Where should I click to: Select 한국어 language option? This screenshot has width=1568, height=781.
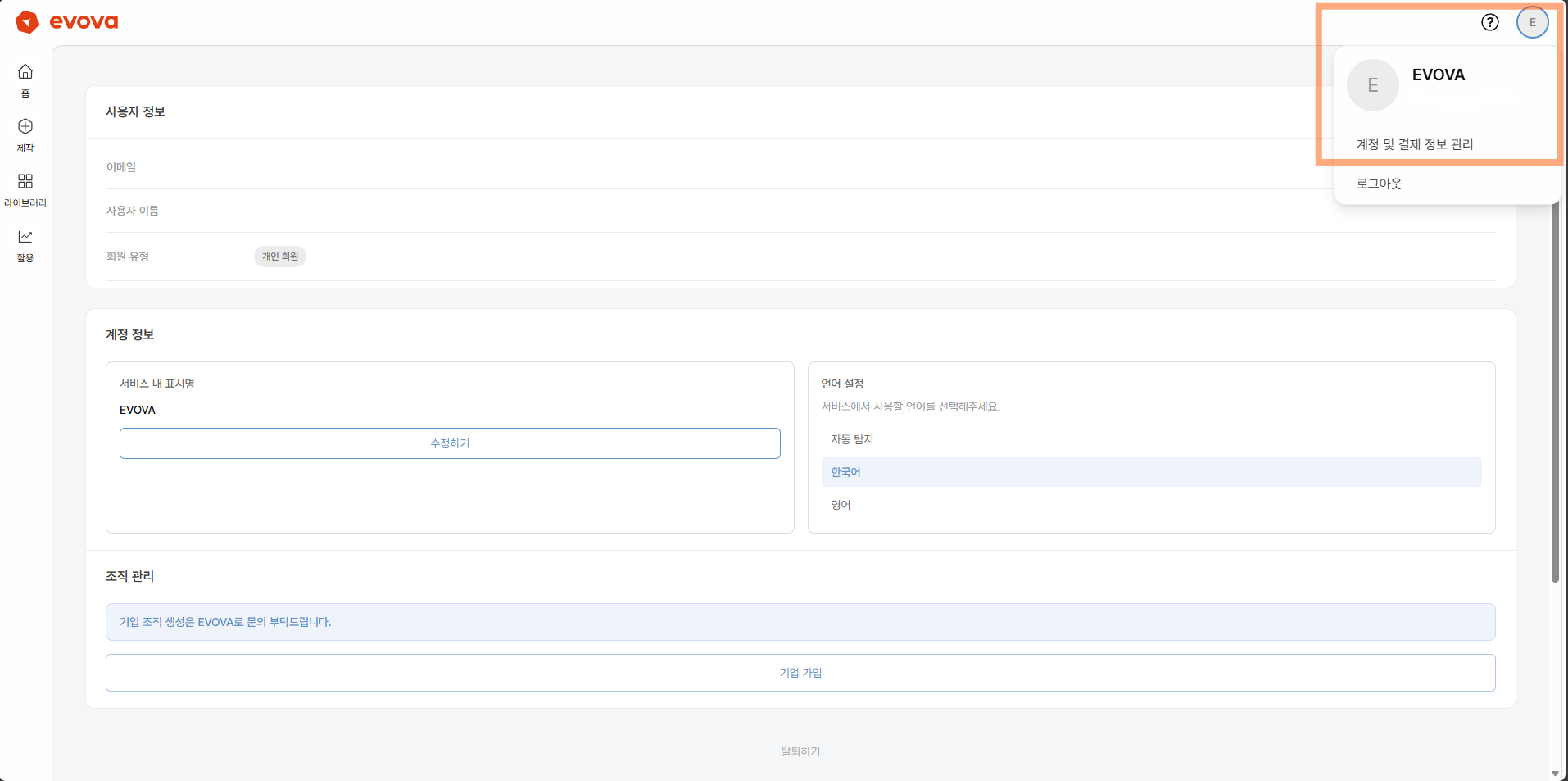point(845,472)
